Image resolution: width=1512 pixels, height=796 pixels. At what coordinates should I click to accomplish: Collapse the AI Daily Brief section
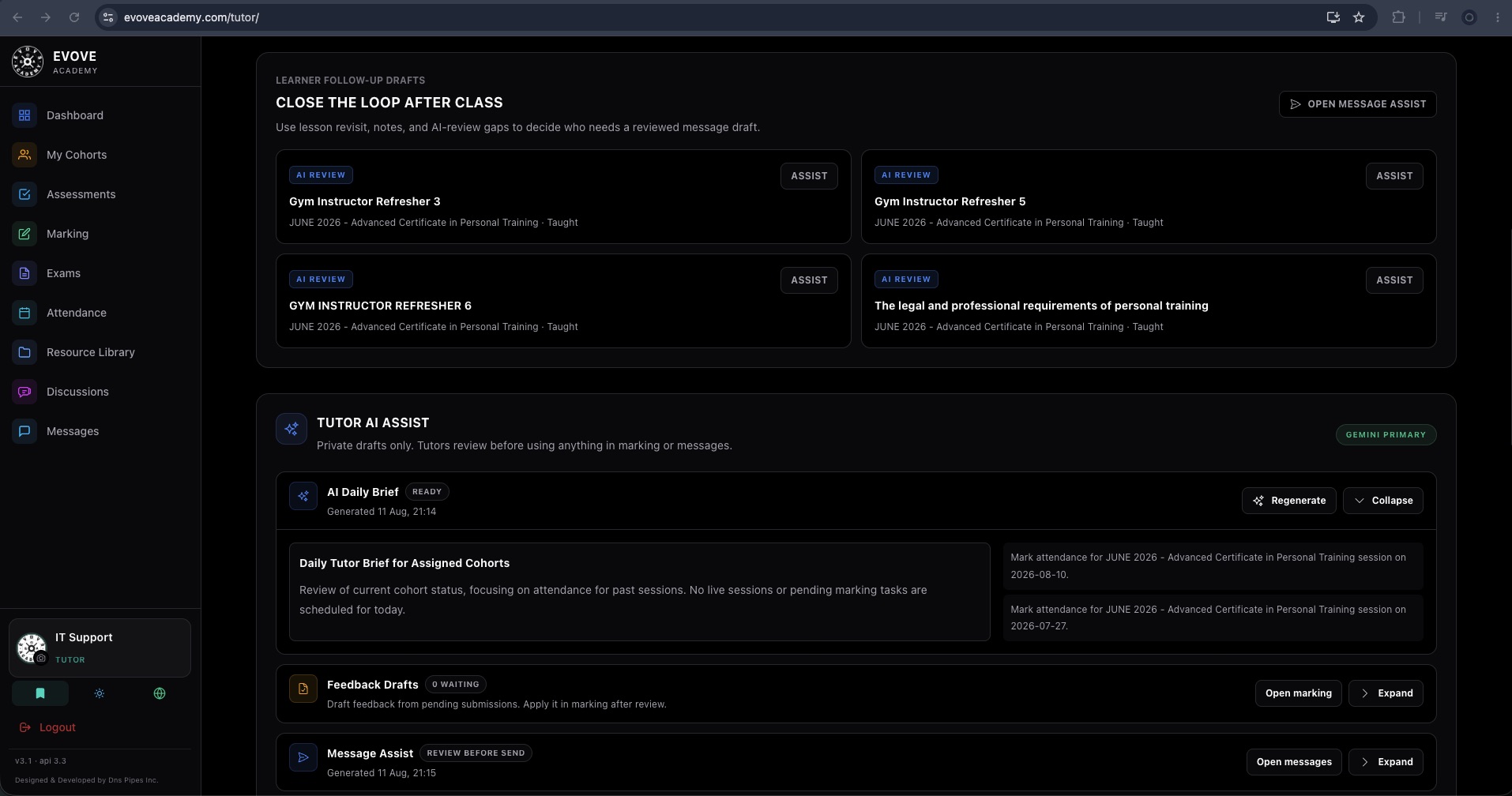[x=1383, y=501]
